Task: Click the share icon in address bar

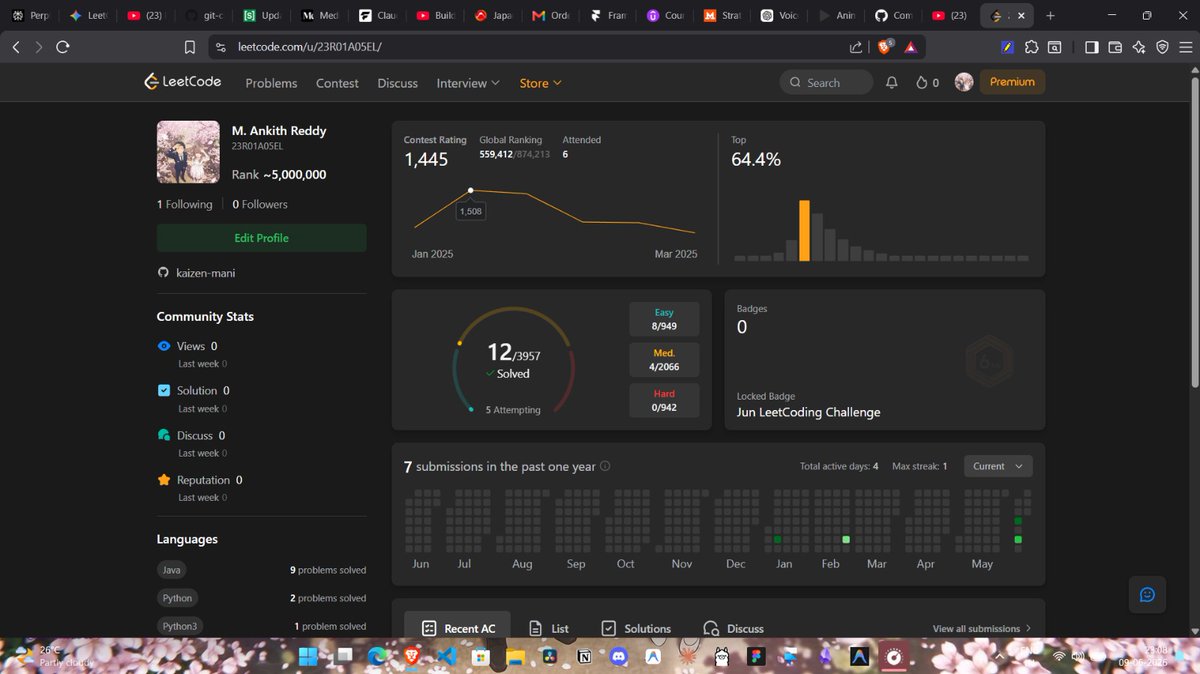Action: [856, 47]
